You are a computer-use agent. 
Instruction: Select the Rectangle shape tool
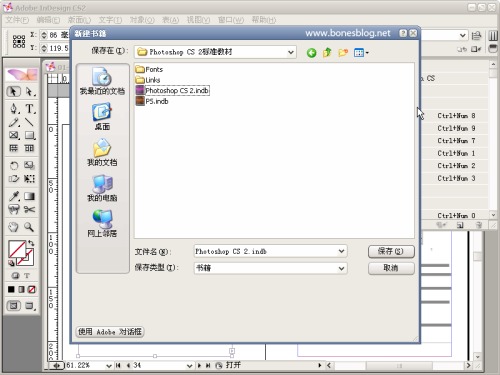click(29, 135)
